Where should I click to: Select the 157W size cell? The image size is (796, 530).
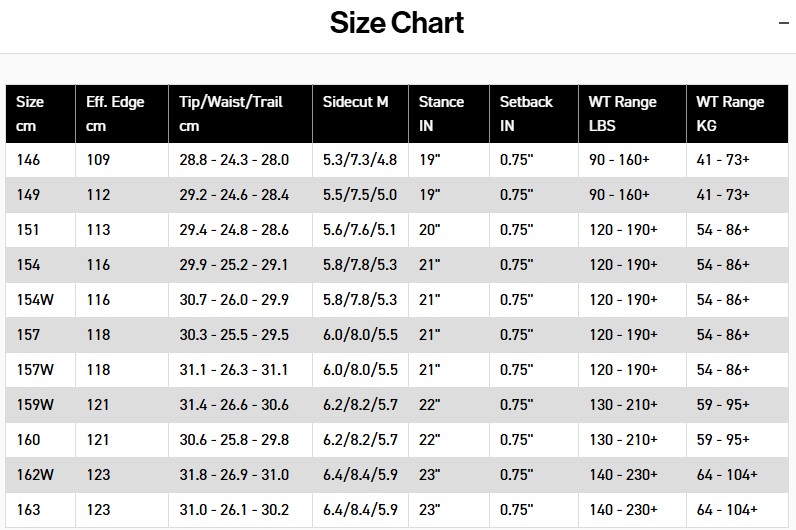[x=34, y=370]
